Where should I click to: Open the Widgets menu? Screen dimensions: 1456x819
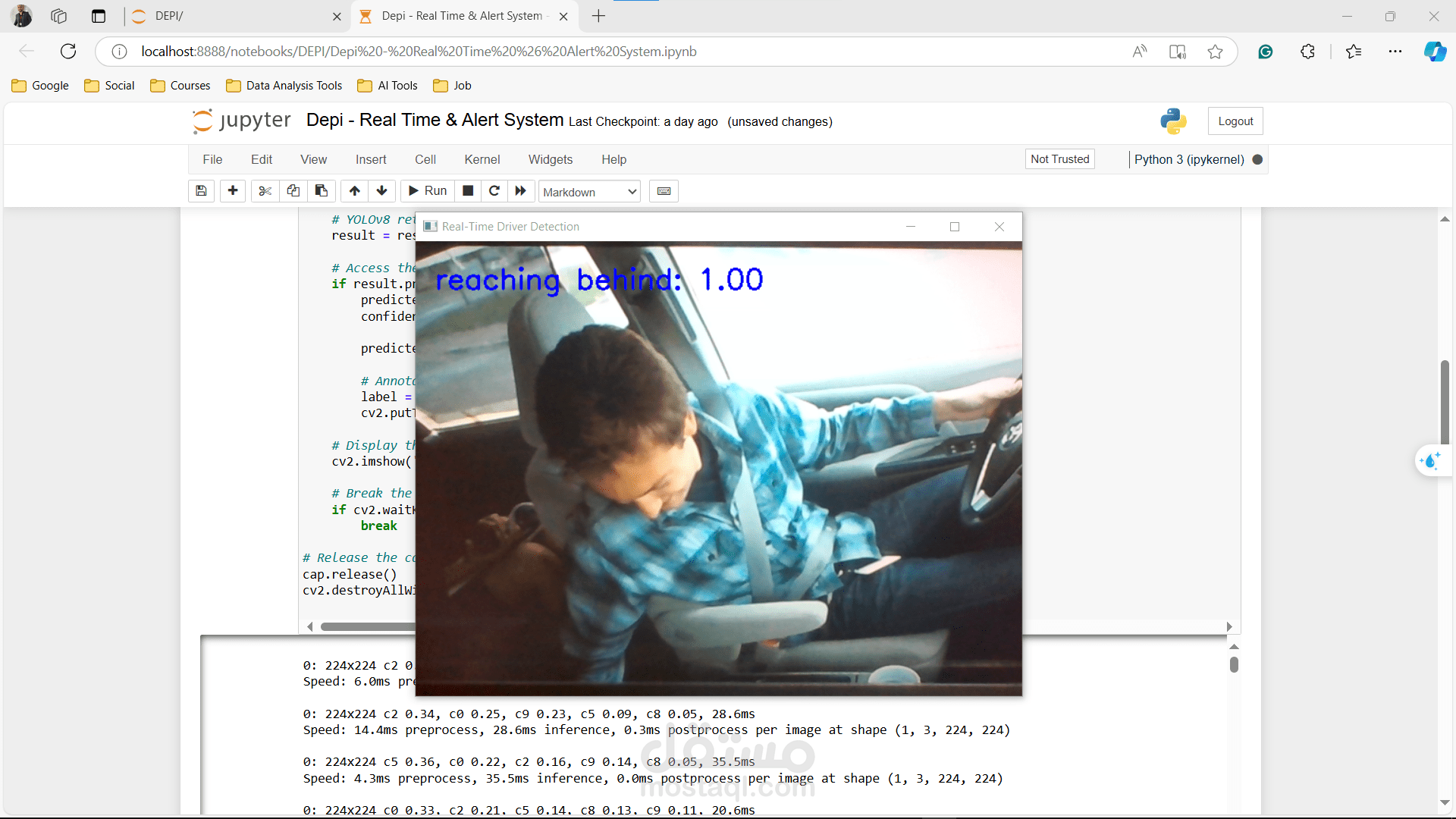pos(551,159)
